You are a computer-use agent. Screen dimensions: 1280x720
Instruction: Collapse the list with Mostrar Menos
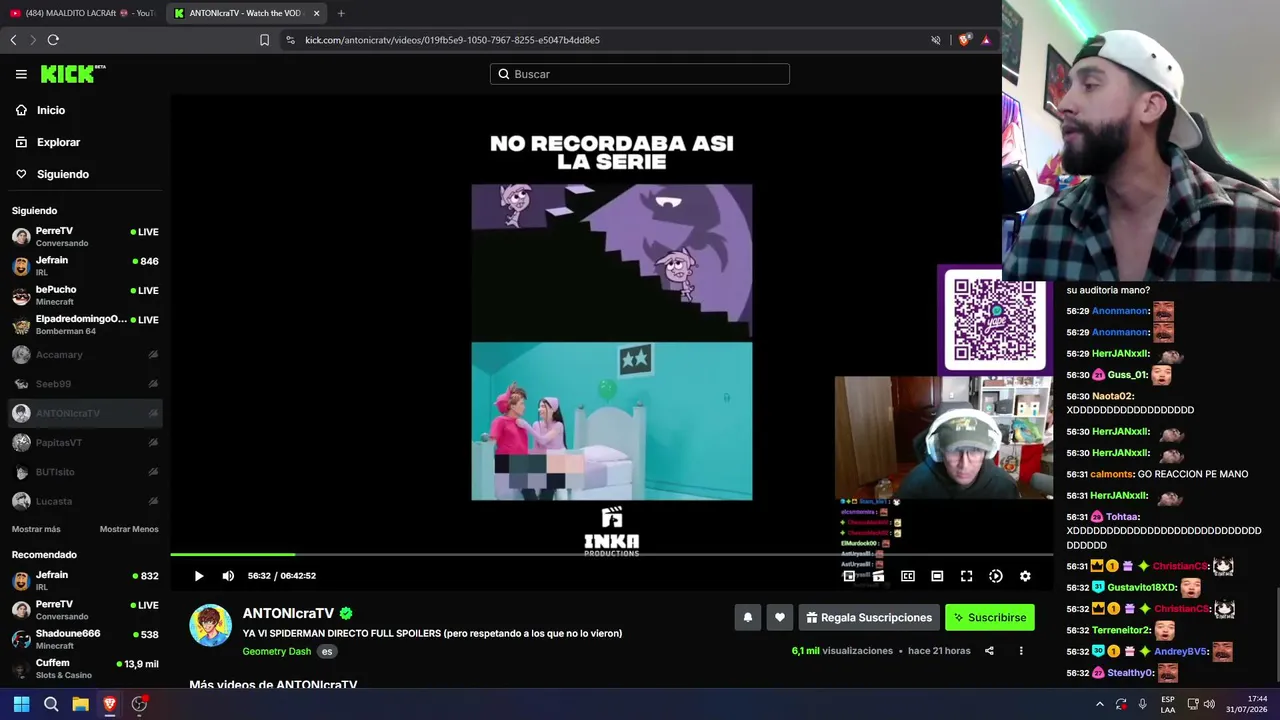click(129, 529)
